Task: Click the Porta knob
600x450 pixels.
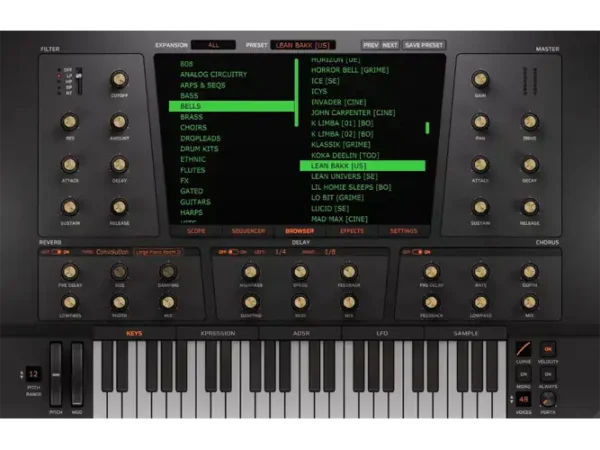Action: [548, 399]
